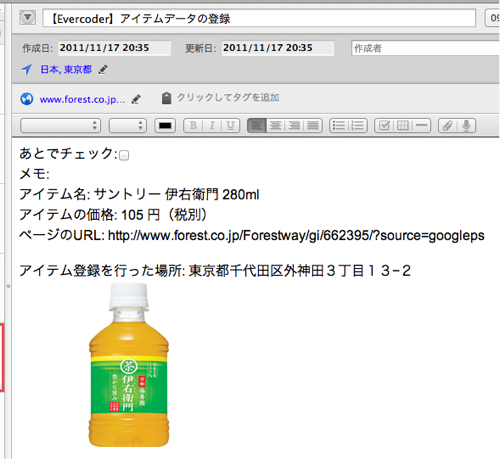Click the green tea bottle image
The height and width of the screenshot is (459, 500).
[x=129, y=365]
